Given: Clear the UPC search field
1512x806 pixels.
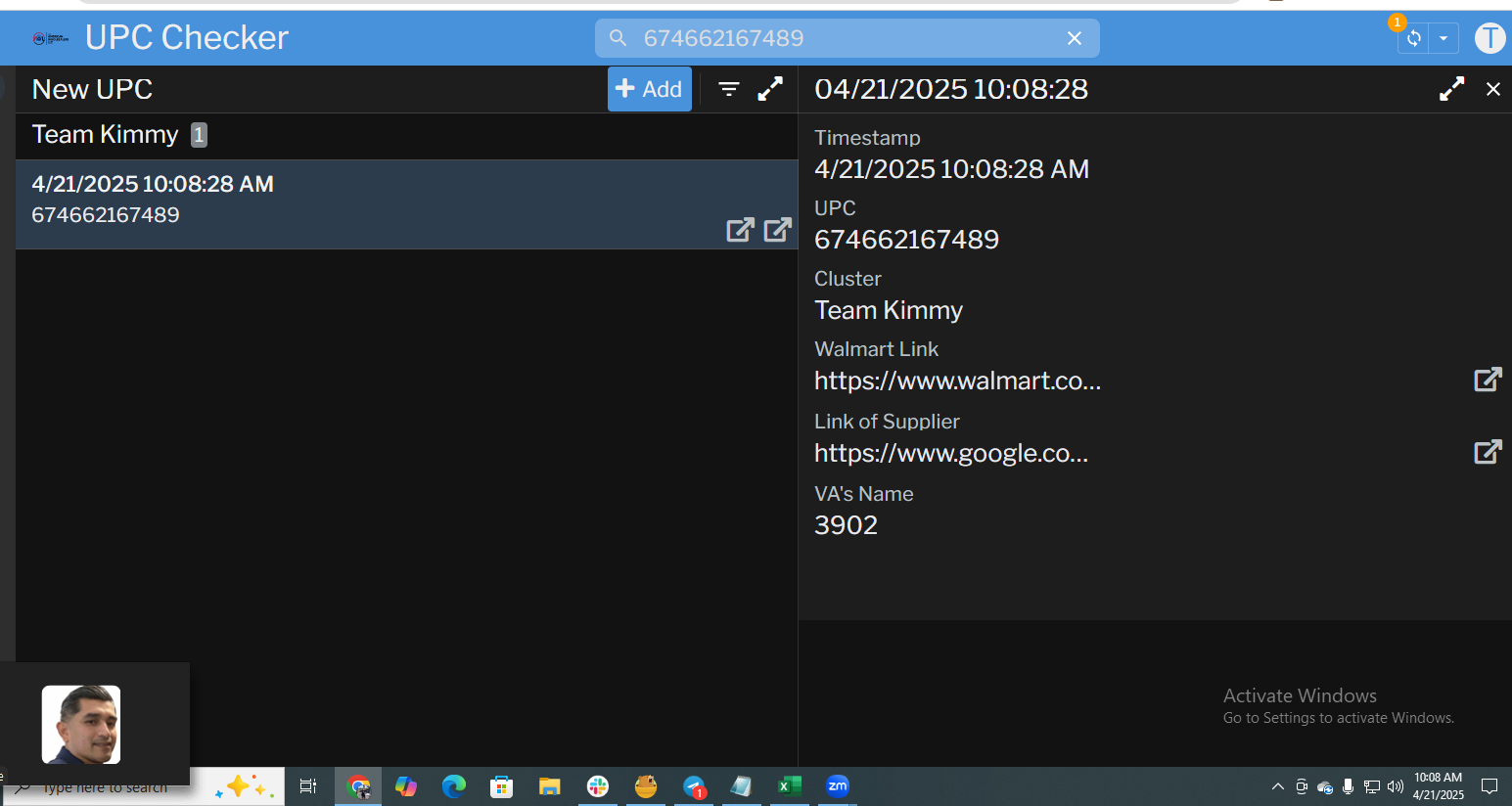Looking at the screenshot, I should click(x=1074, y=38).
